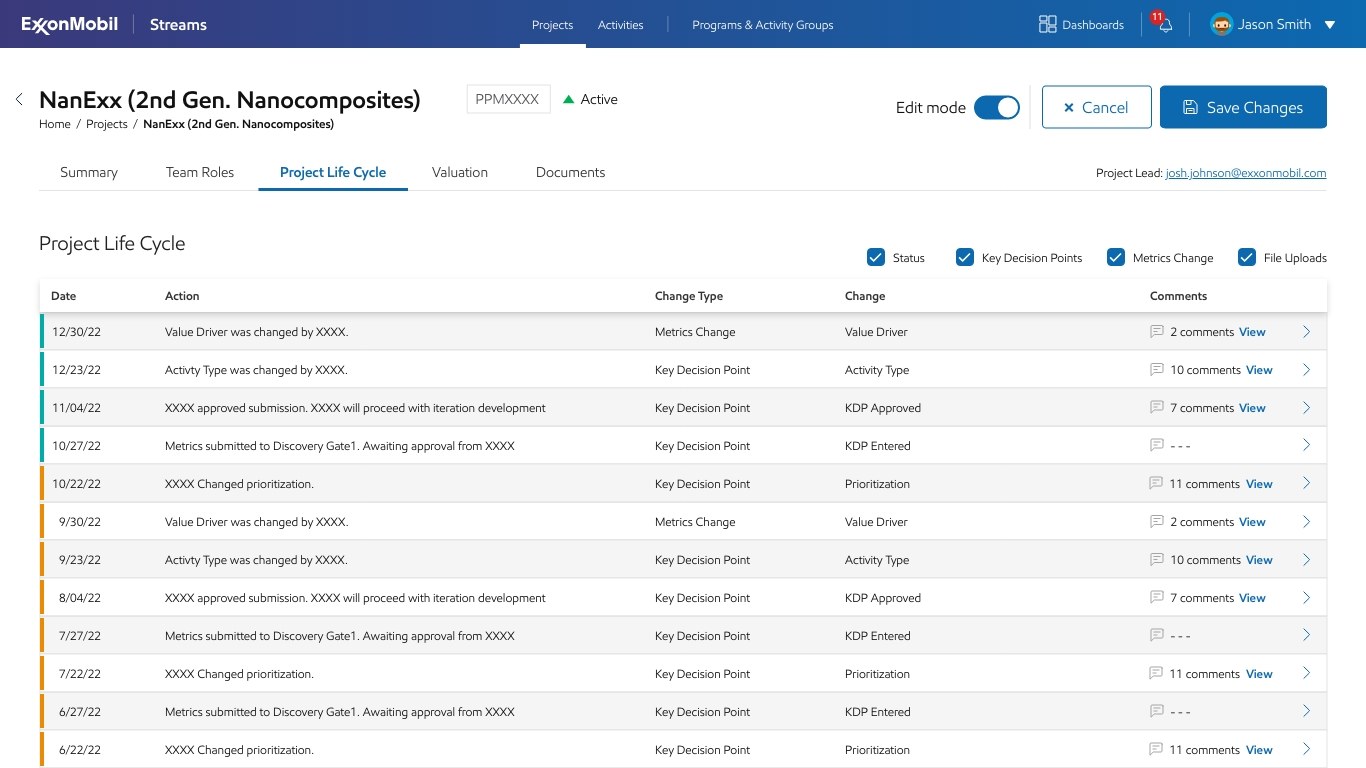
Task: Expand the 12/30/22 Value Driver row chevron
Action: [x=1306, y=331]
